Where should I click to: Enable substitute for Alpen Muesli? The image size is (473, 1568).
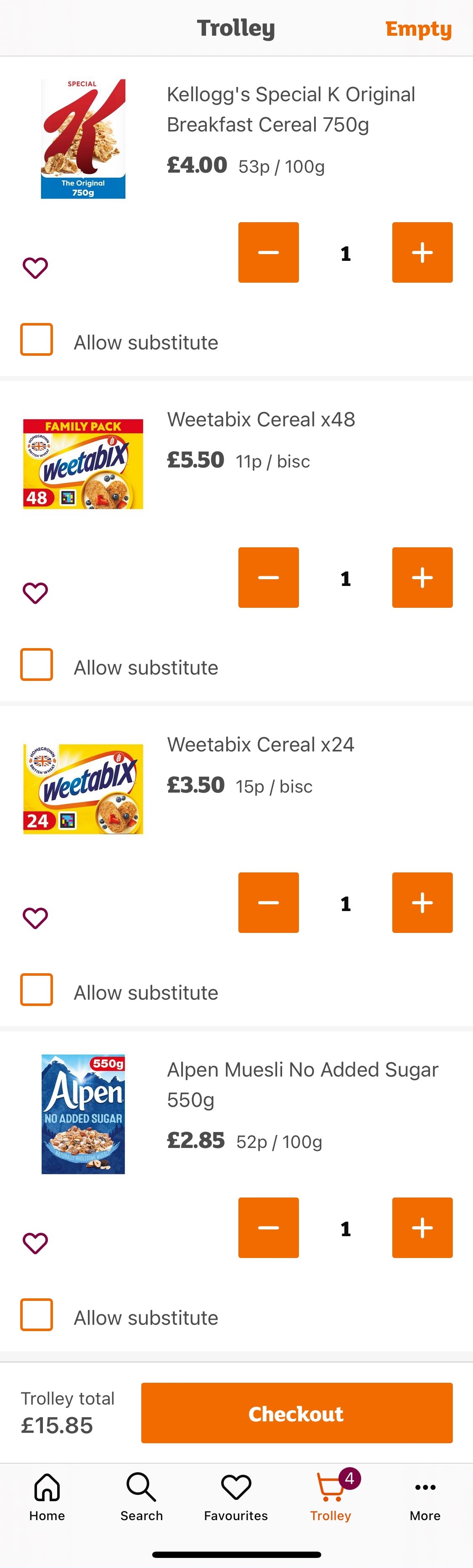37,1315
